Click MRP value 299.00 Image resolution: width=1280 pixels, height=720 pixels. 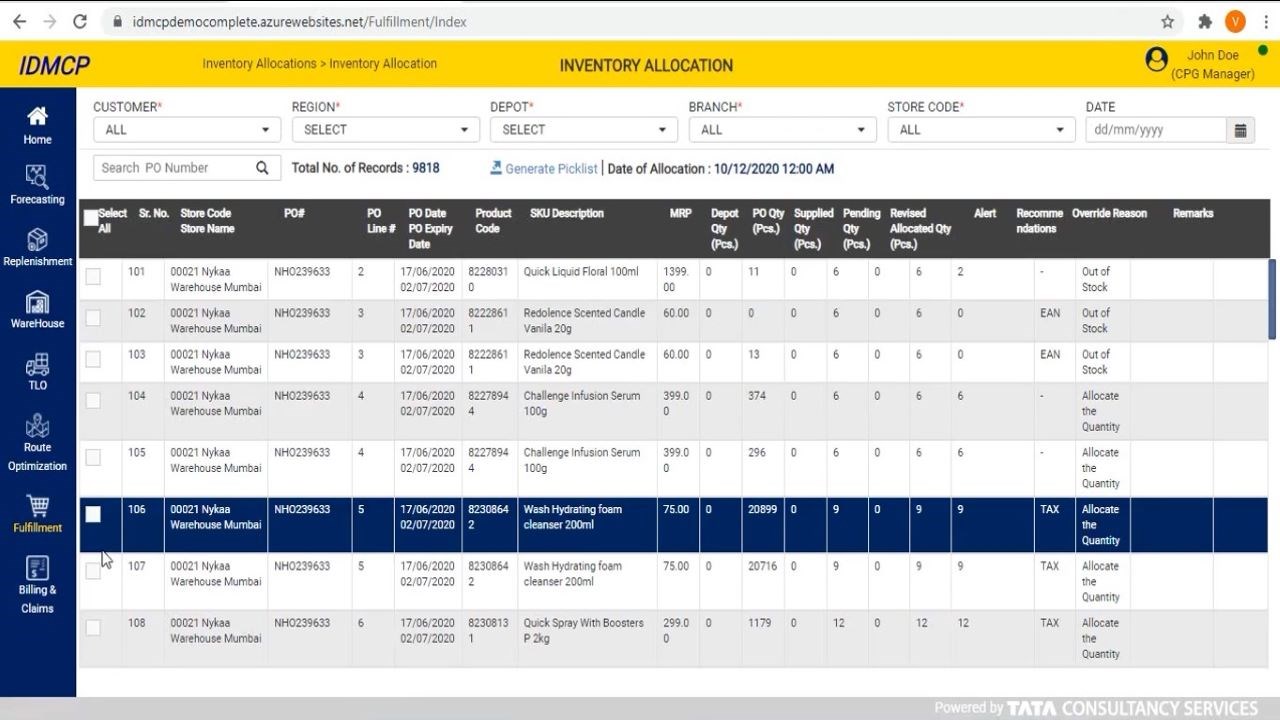tap(677, 631)
